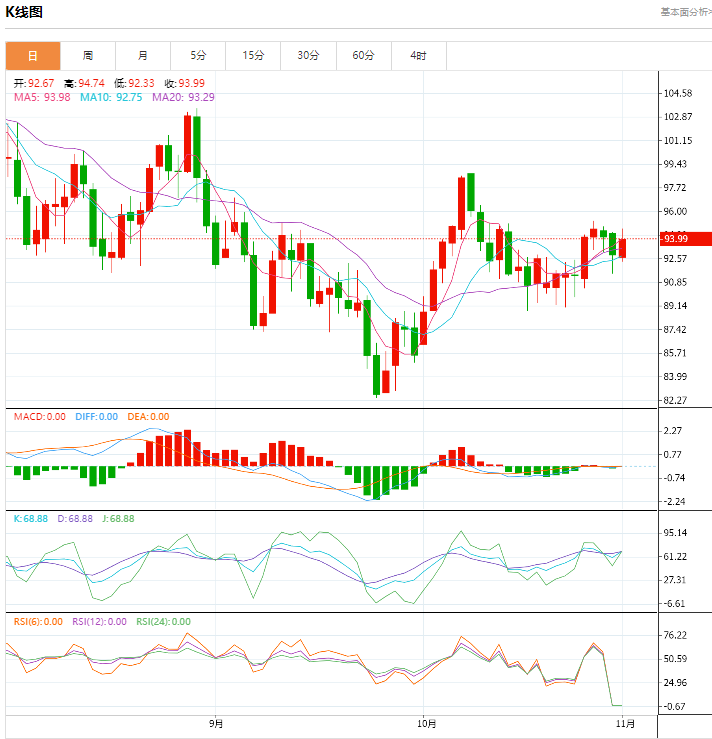Click the MA5: 93.98 label

click(42, 97)
